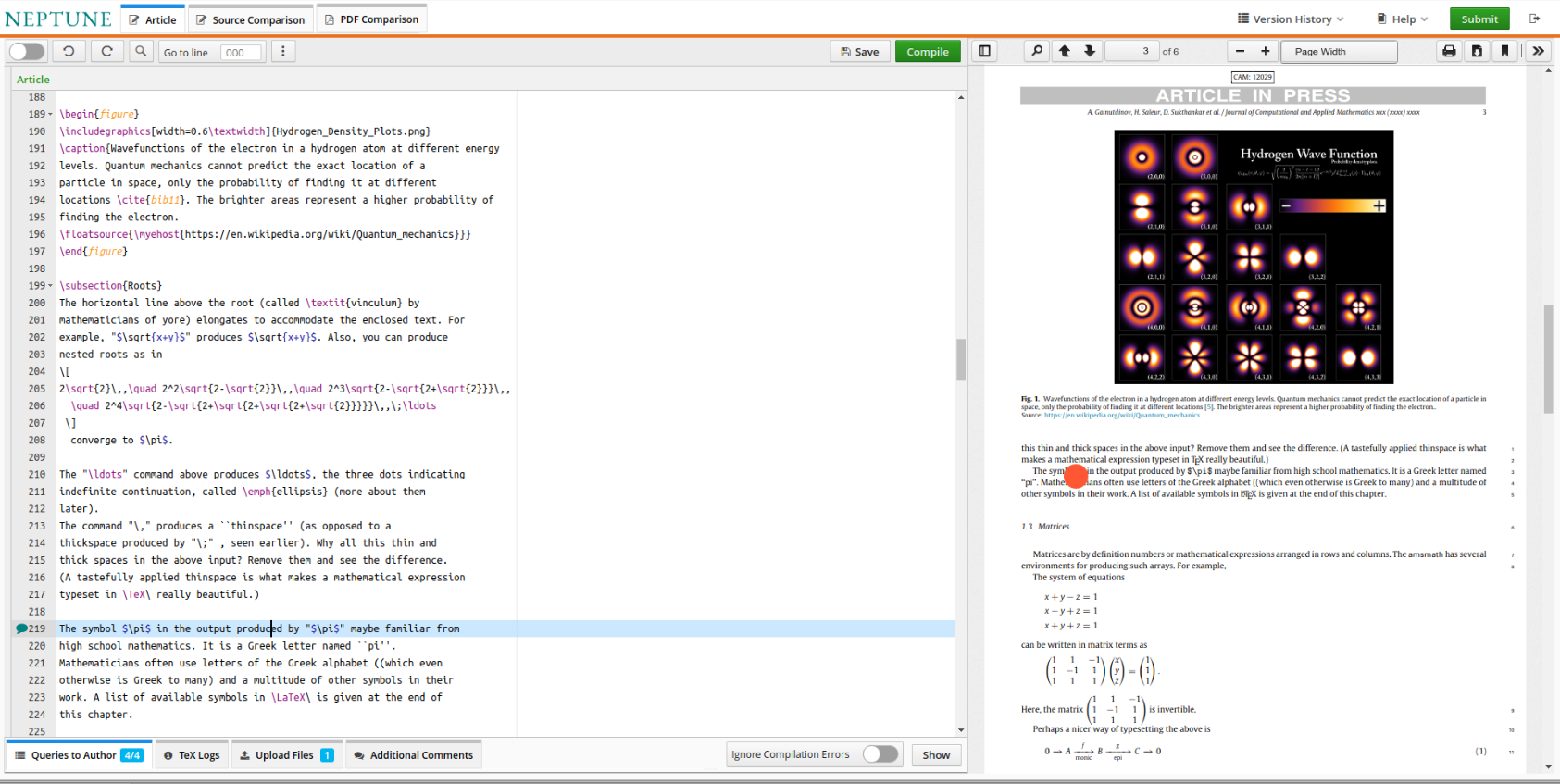
Task: Toggle the PDF sidebar panel
Action: (985, 52)
